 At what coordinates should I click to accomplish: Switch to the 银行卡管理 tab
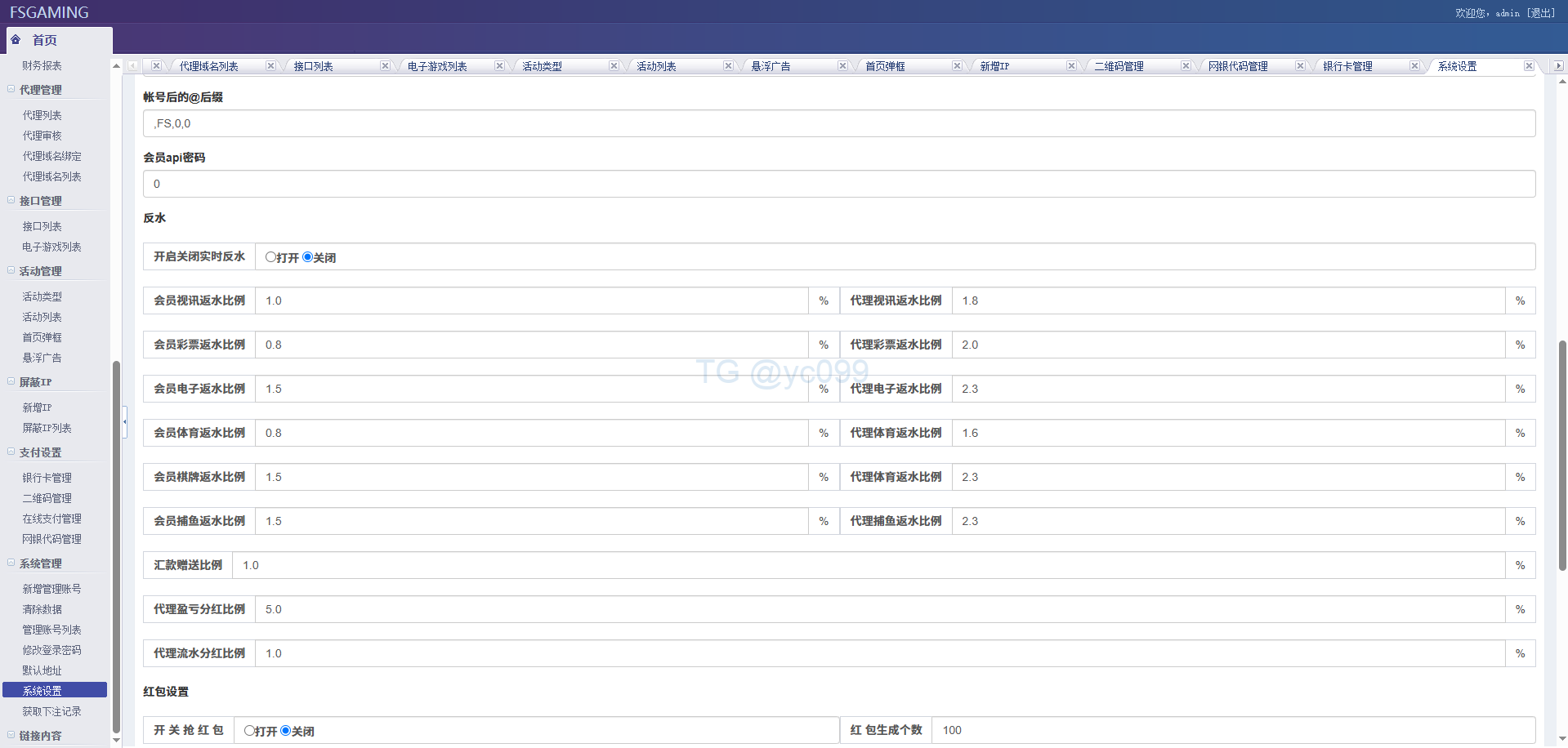point(1347,66)
